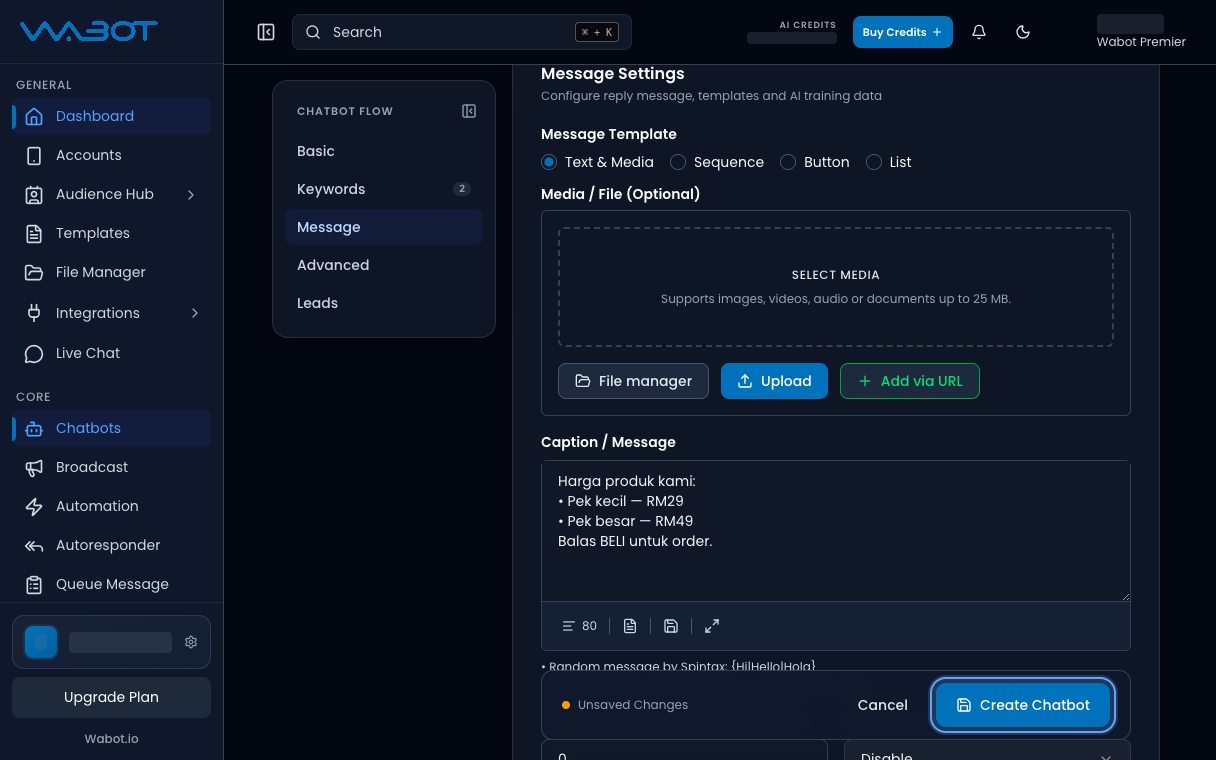Open the Message flow step
Image resolution: width=1216 pixels, height=760 pixels.
[384, 227]
